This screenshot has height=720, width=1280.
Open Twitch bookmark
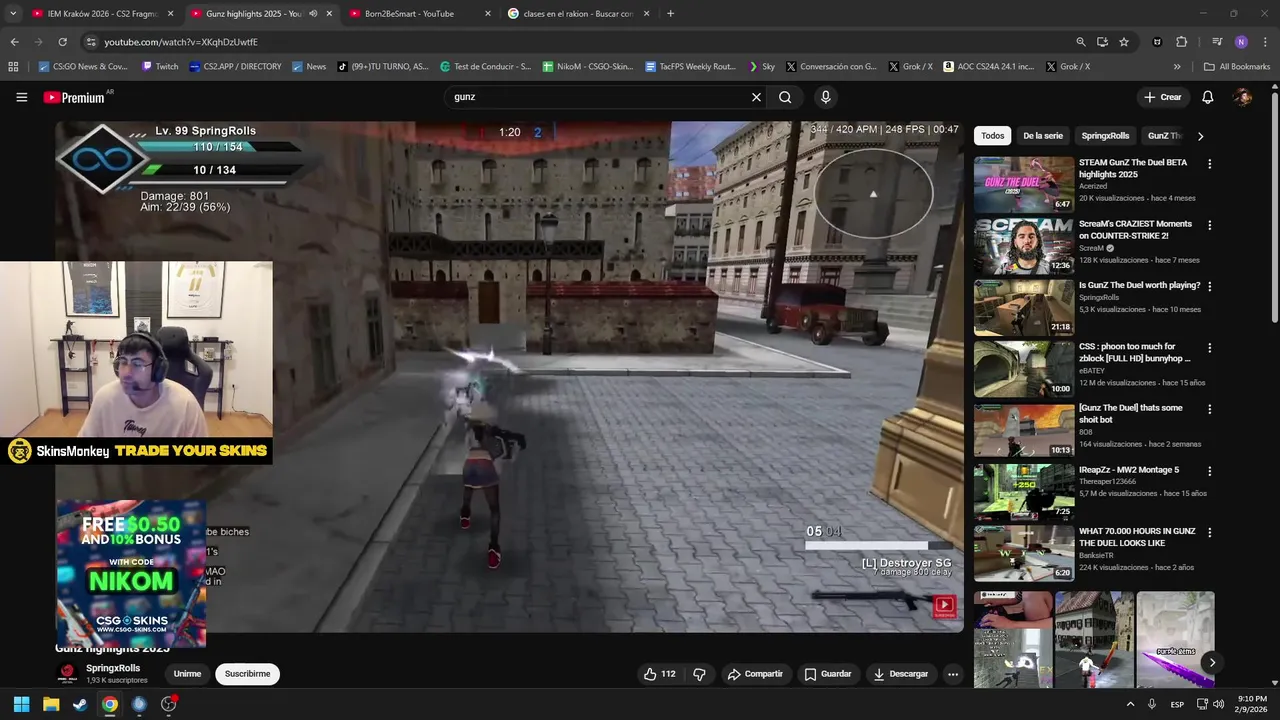pos(160,67)
